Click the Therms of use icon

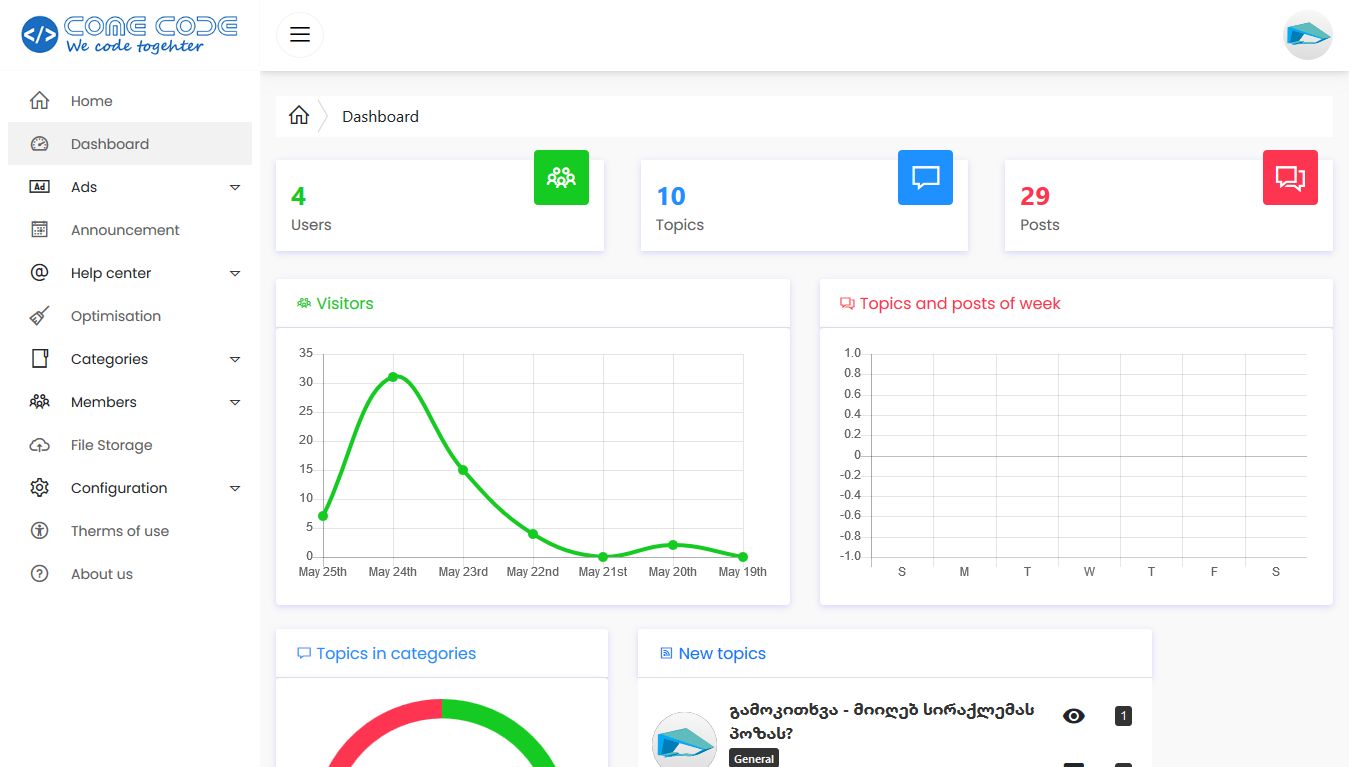pyautogui.click(x=40, y=531)
